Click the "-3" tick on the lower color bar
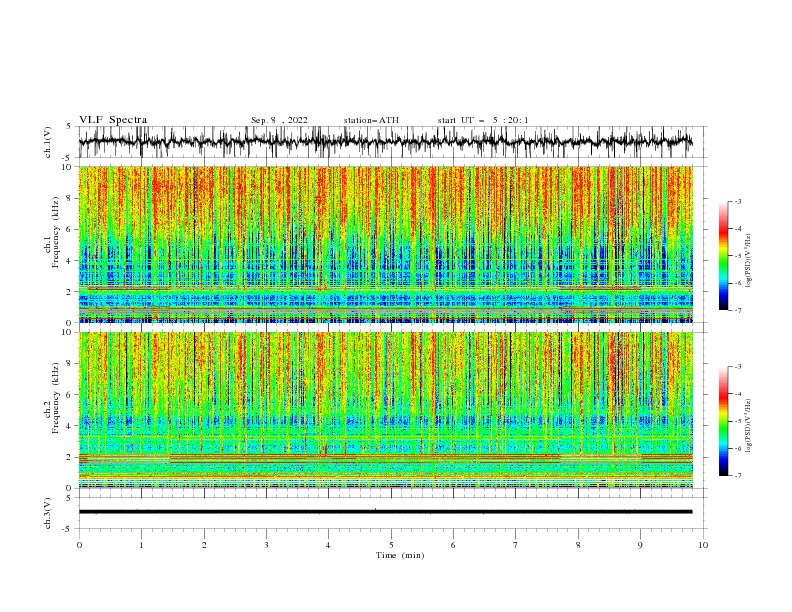Screen dimensions: 792x612 (738, 367)
